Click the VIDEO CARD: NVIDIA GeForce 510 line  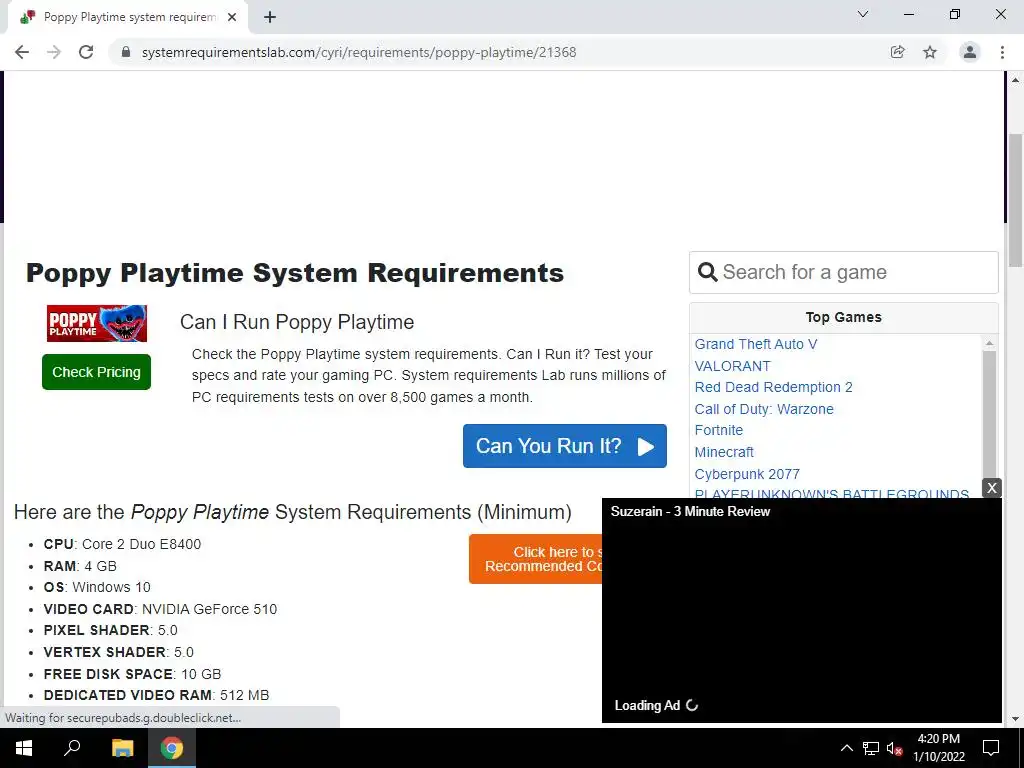(x=160, y=609)
